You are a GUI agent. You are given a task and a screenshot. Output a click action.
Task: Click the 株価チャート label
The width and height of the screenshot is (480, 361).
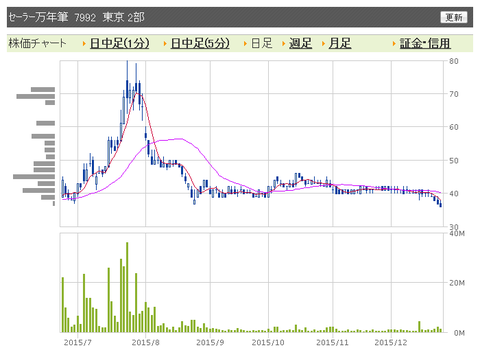click(37, 43)
